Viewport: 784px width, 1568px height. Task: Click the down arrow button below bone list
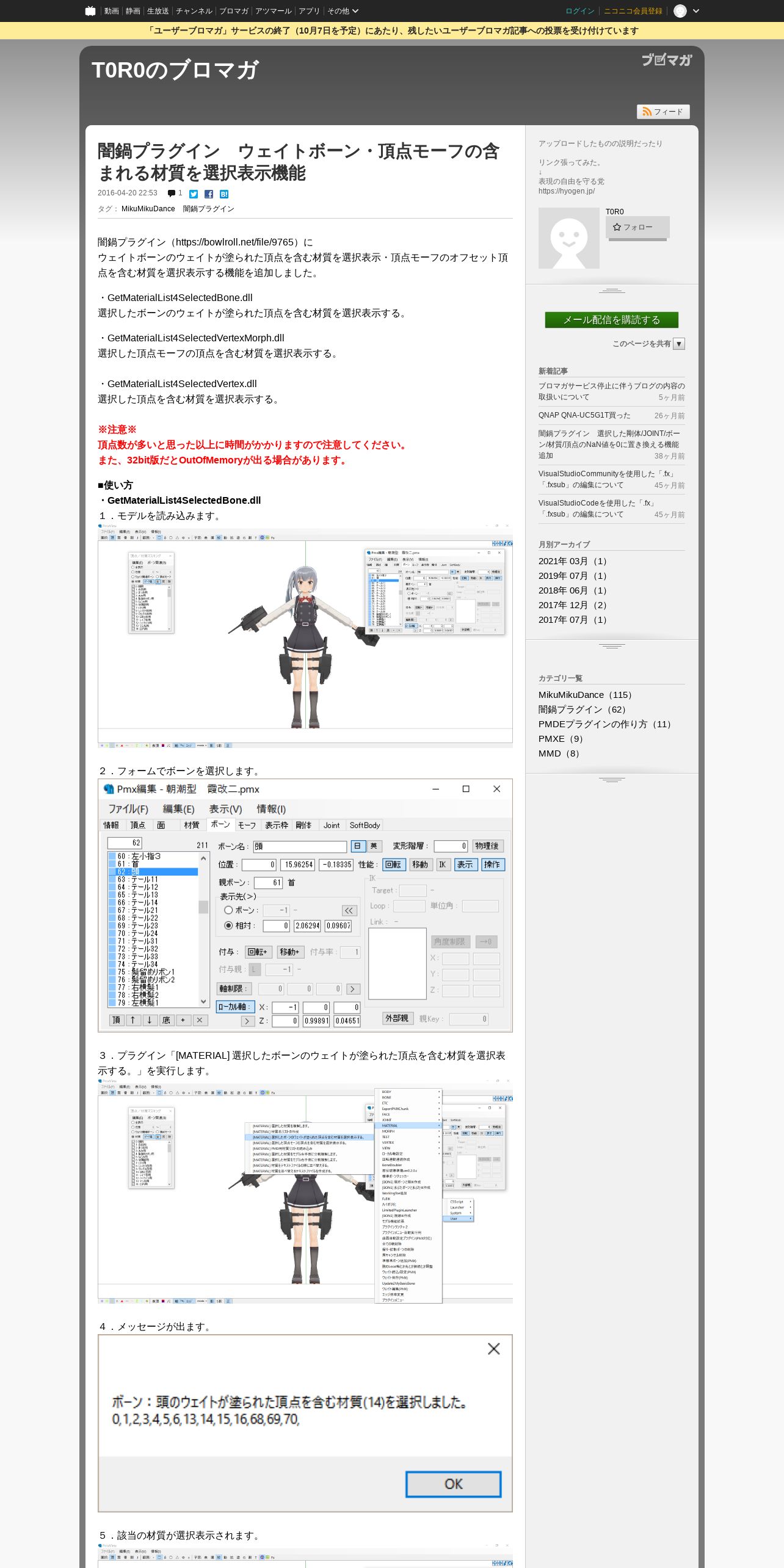tap(150, 1020)
